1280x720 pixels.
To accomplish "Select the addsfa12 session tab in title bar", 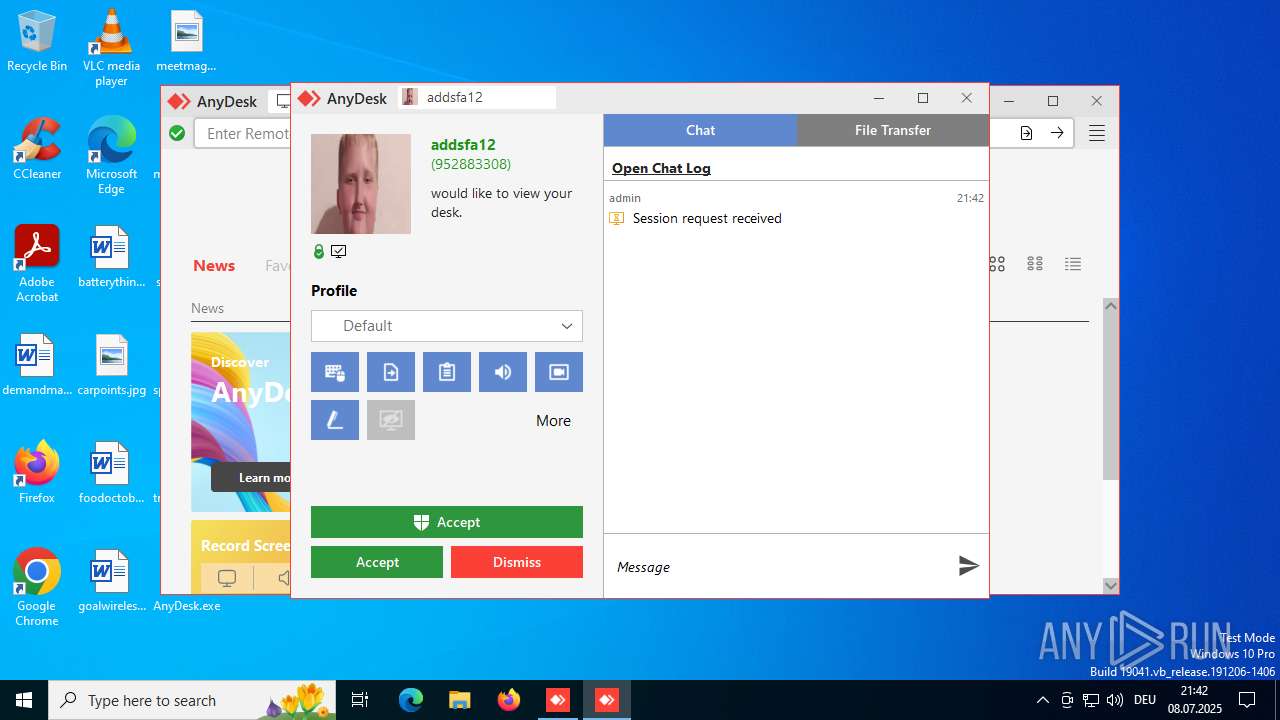I will (478, 97).
